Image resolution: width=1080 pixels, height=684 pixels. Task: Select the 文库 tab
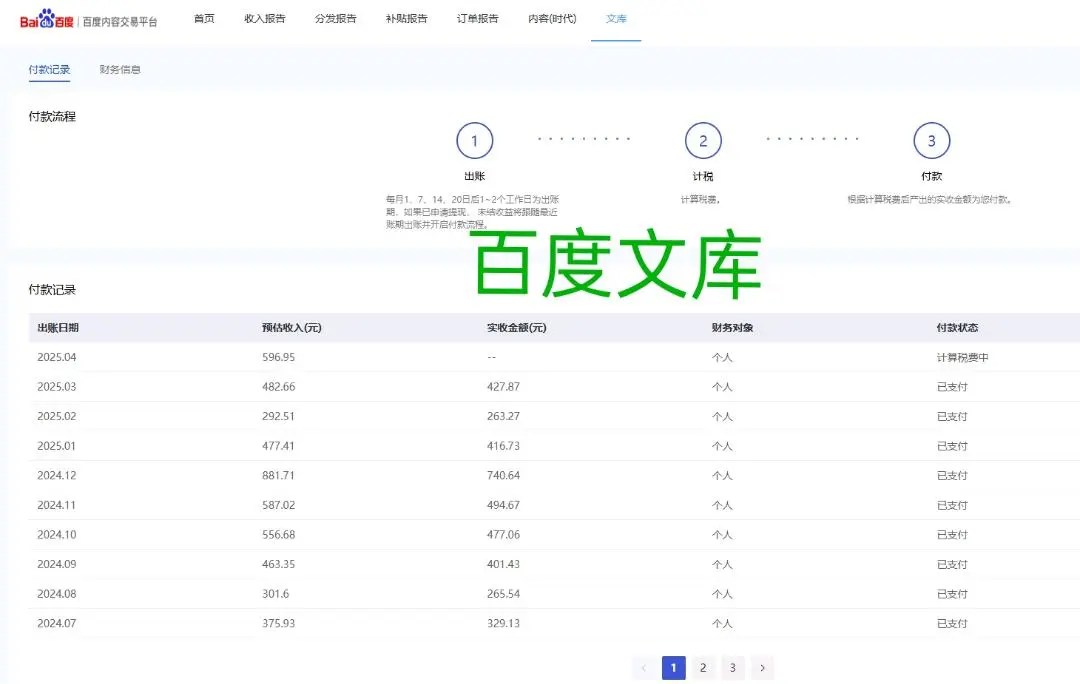(x=616, y=19)
